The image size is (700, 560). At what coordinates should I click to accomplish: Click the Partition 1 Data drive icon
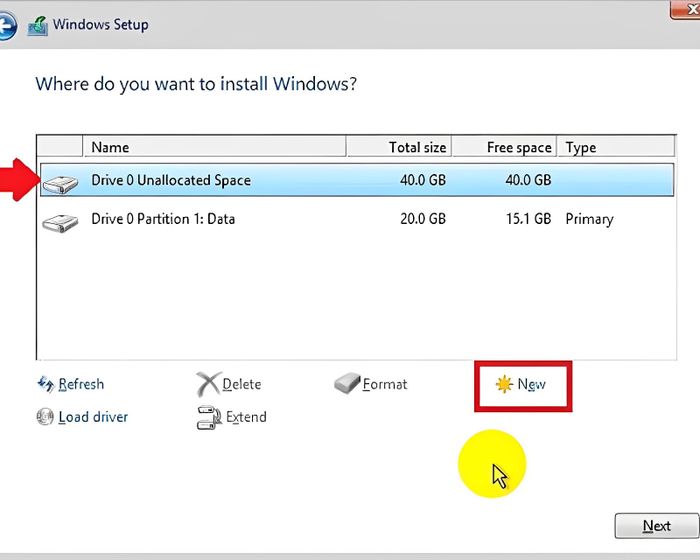coord(60,223)
